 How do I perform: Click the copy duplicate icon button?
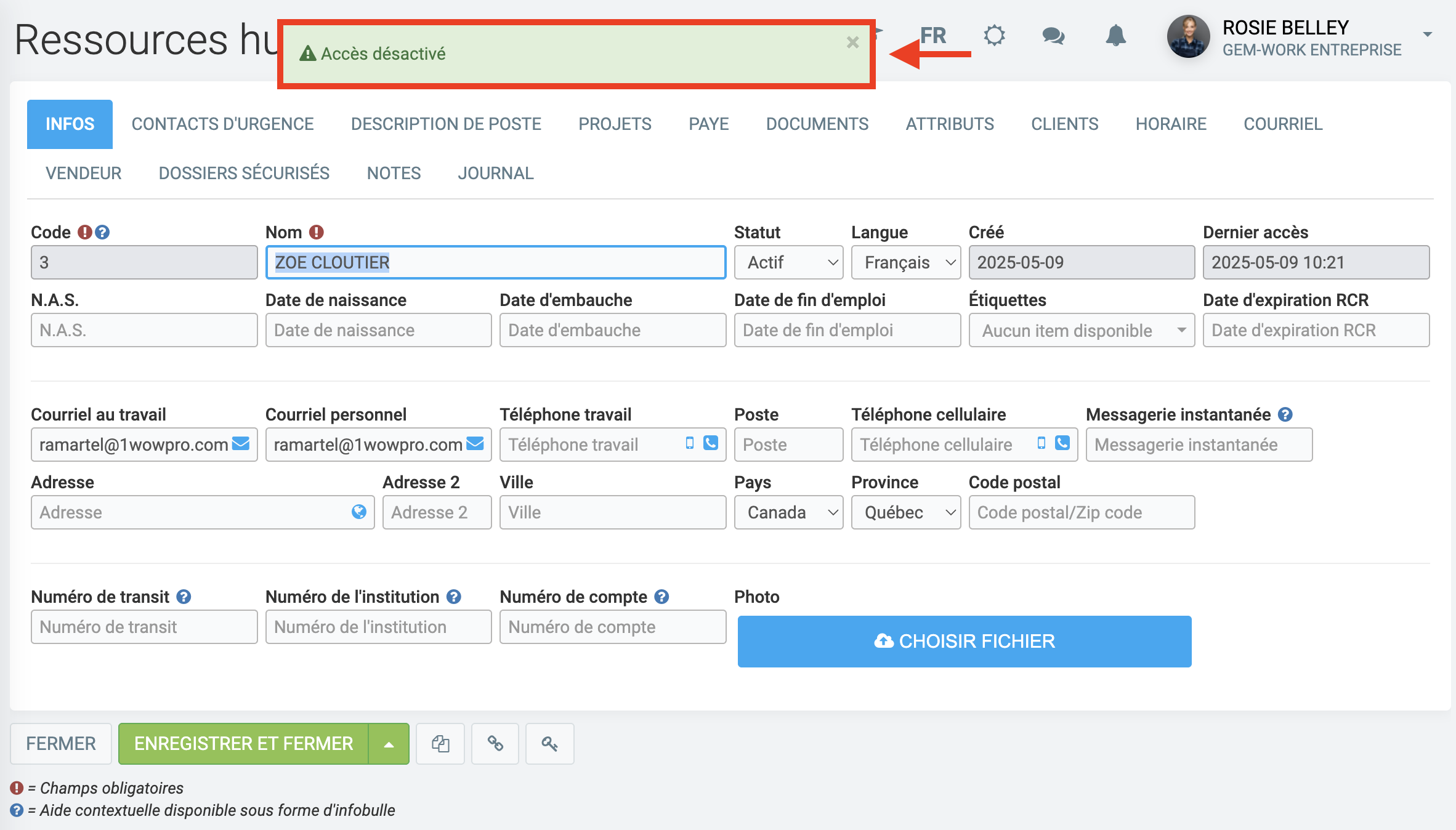click(440, 744)
